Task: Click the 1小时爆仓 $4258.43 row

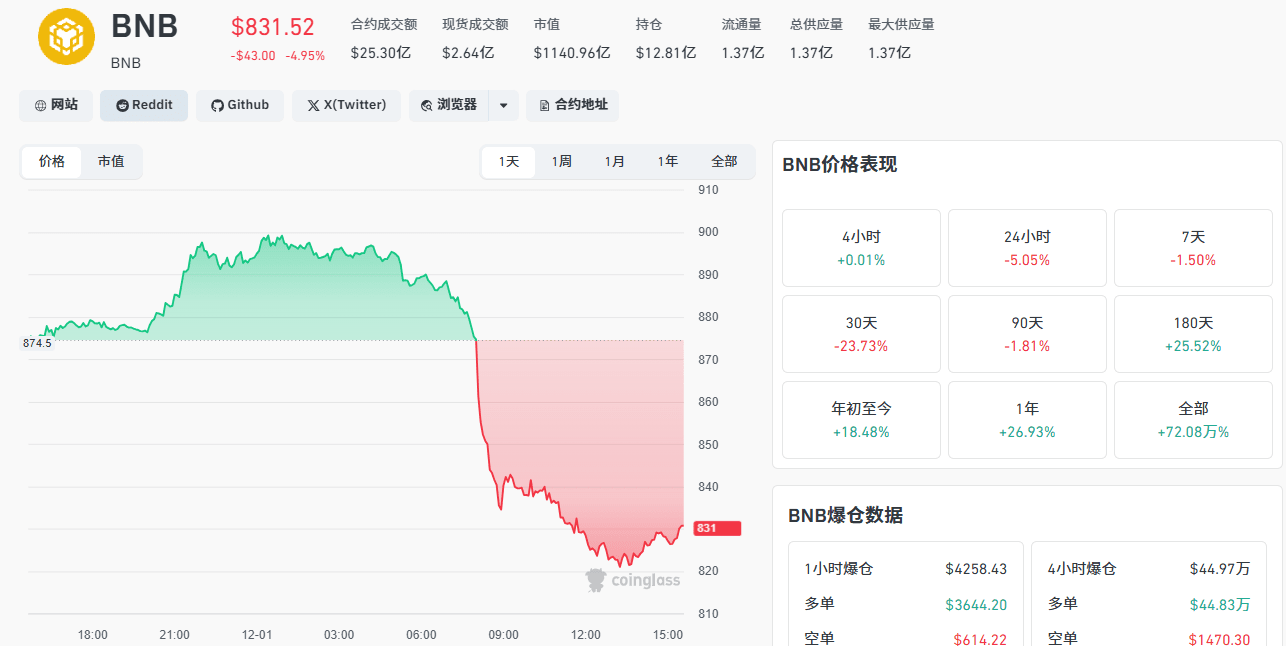Action: pos(905,569)
